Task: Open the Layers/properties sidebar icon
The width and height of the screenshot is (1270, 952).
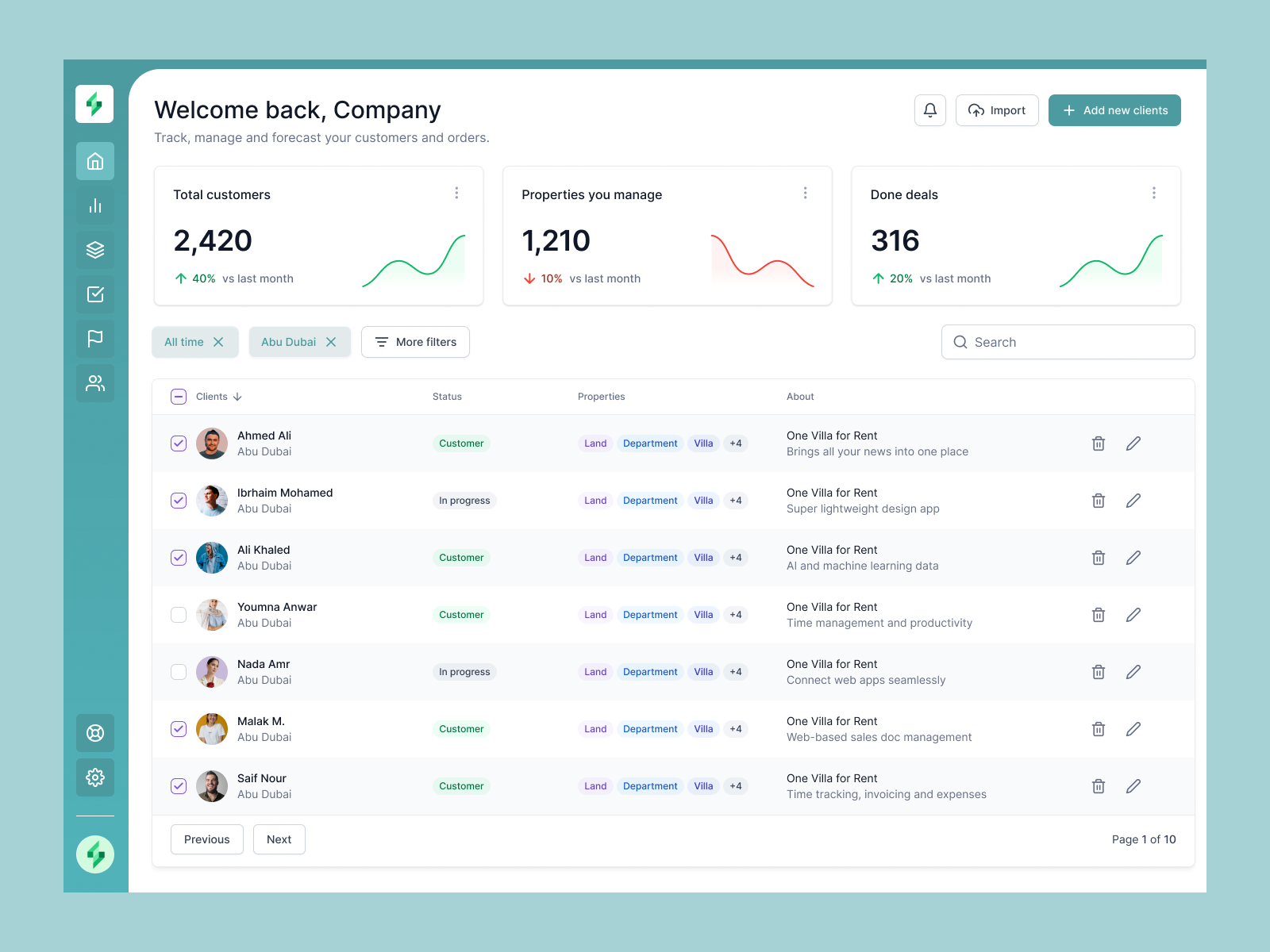Action: tap(94, 250)
